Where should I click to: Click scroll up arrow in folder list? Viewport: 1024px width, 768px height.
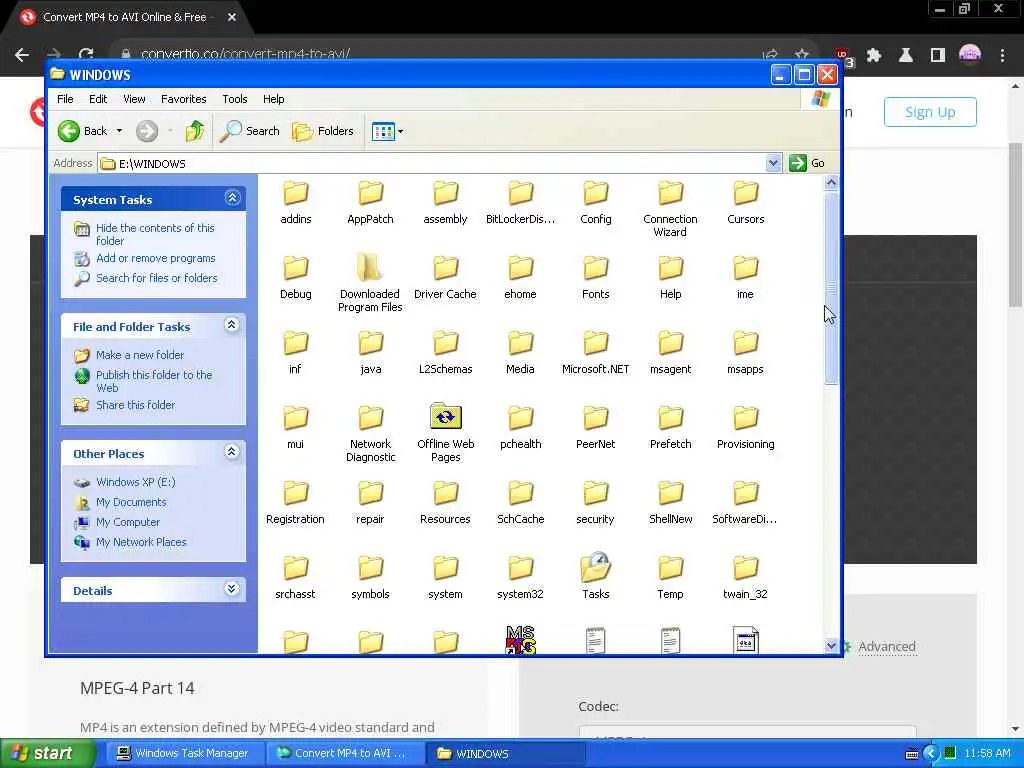tap(831, 183)
